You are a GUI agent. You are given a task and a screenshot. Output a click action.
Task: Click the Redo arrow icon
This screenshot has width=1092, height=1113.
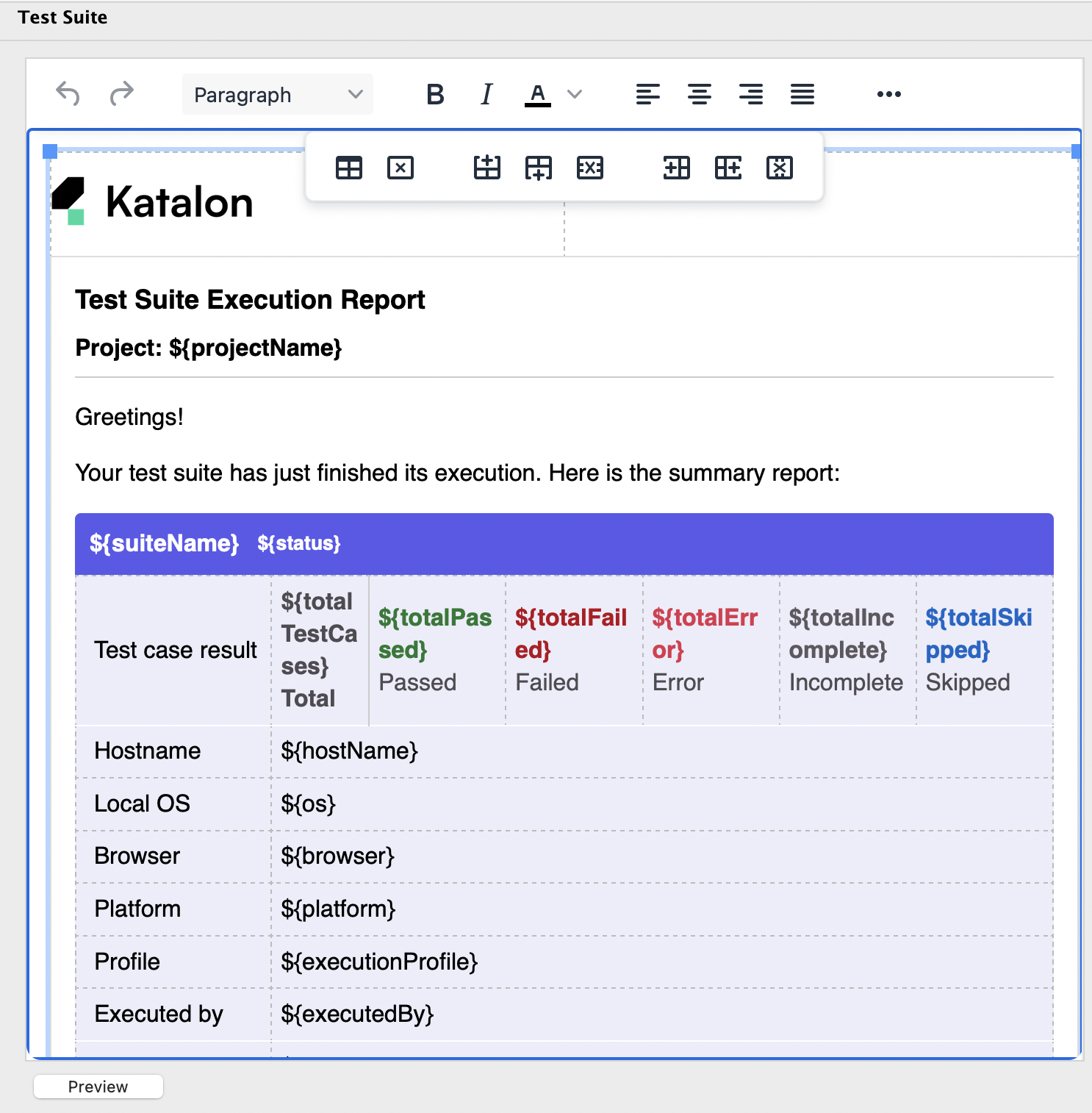pos(122,94)
